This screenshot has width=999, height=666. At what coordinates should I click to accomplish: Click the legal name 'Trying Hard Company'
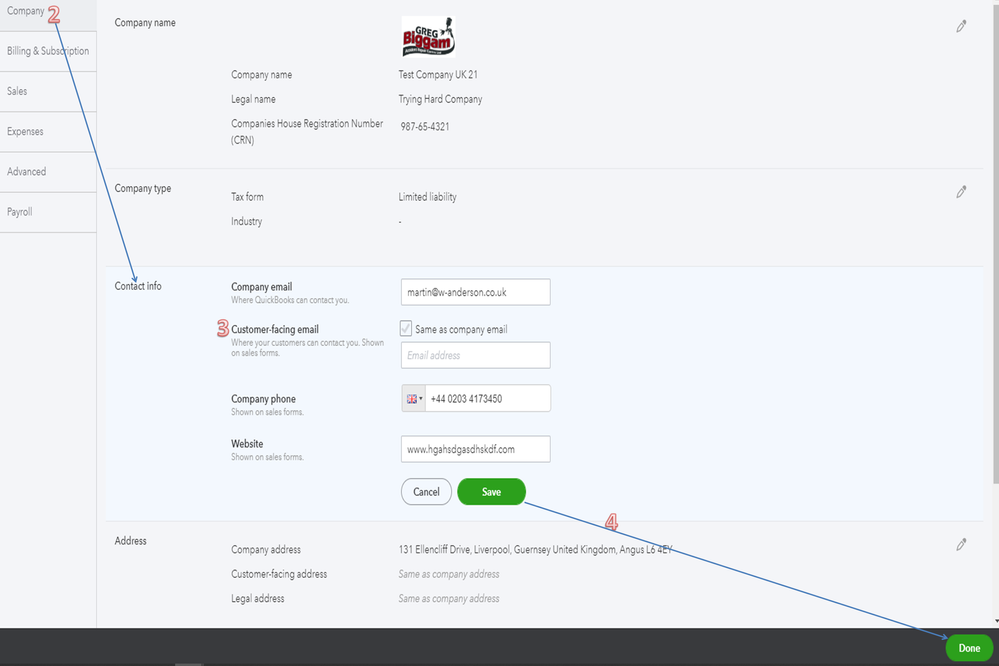[440, 99]
